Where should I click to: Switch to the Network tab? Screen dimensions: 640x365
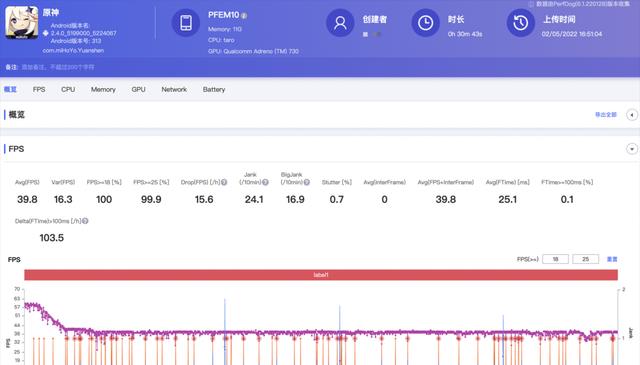(x=174, y=89)
